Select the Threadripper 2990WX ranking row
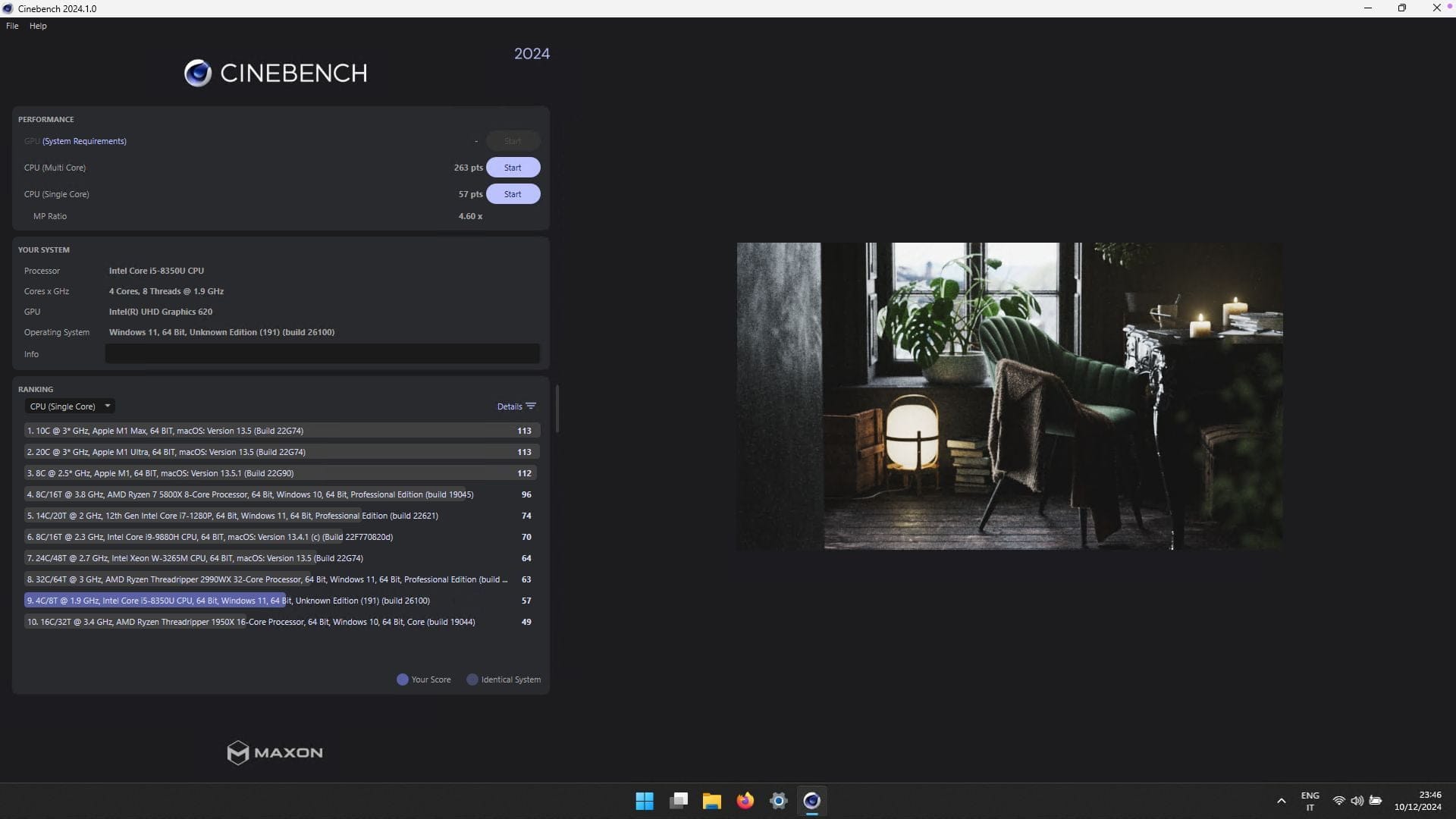 [281, 579]
